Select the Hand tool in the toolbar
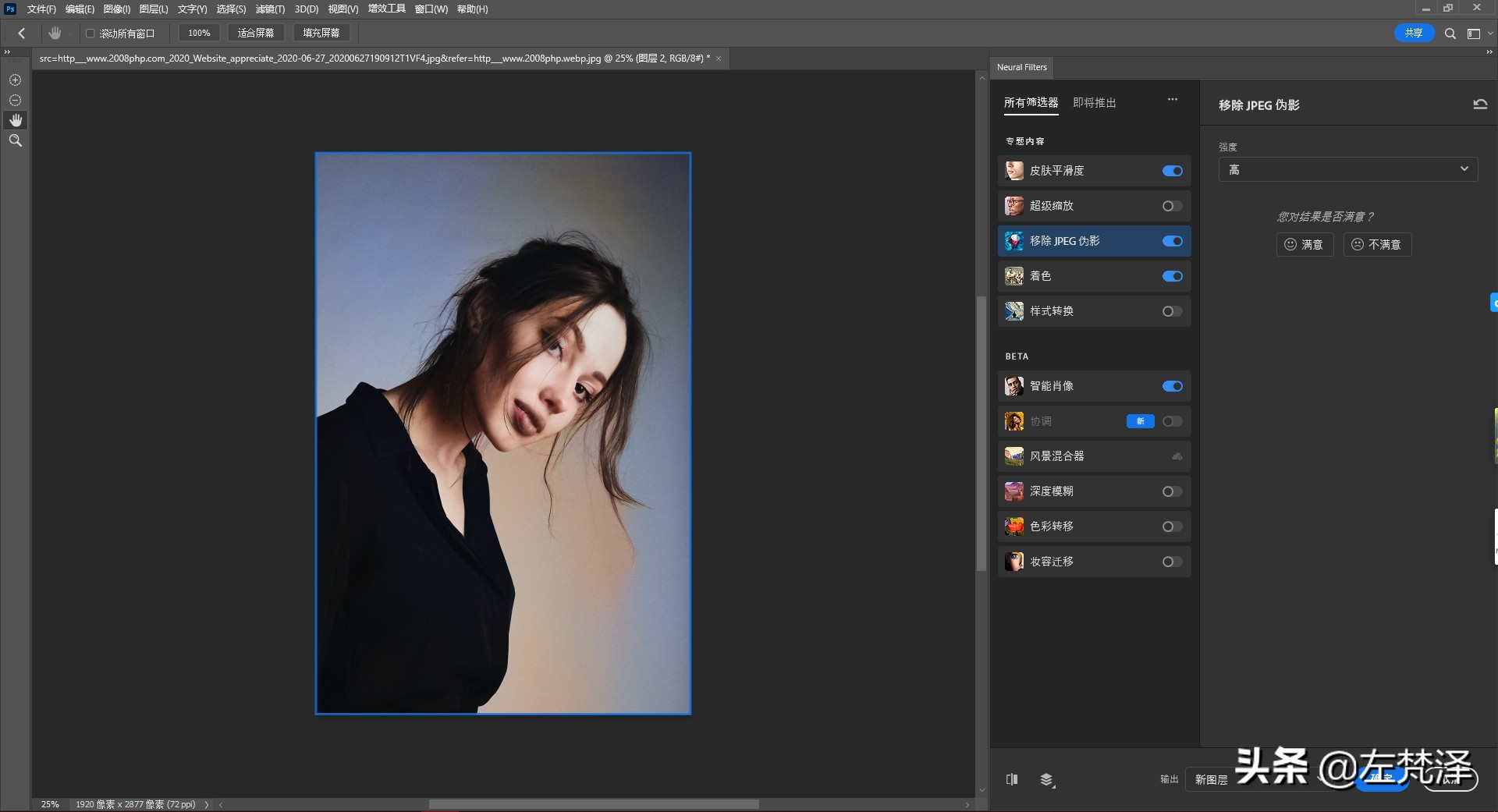1498x812 pixels. coord(15,120)
